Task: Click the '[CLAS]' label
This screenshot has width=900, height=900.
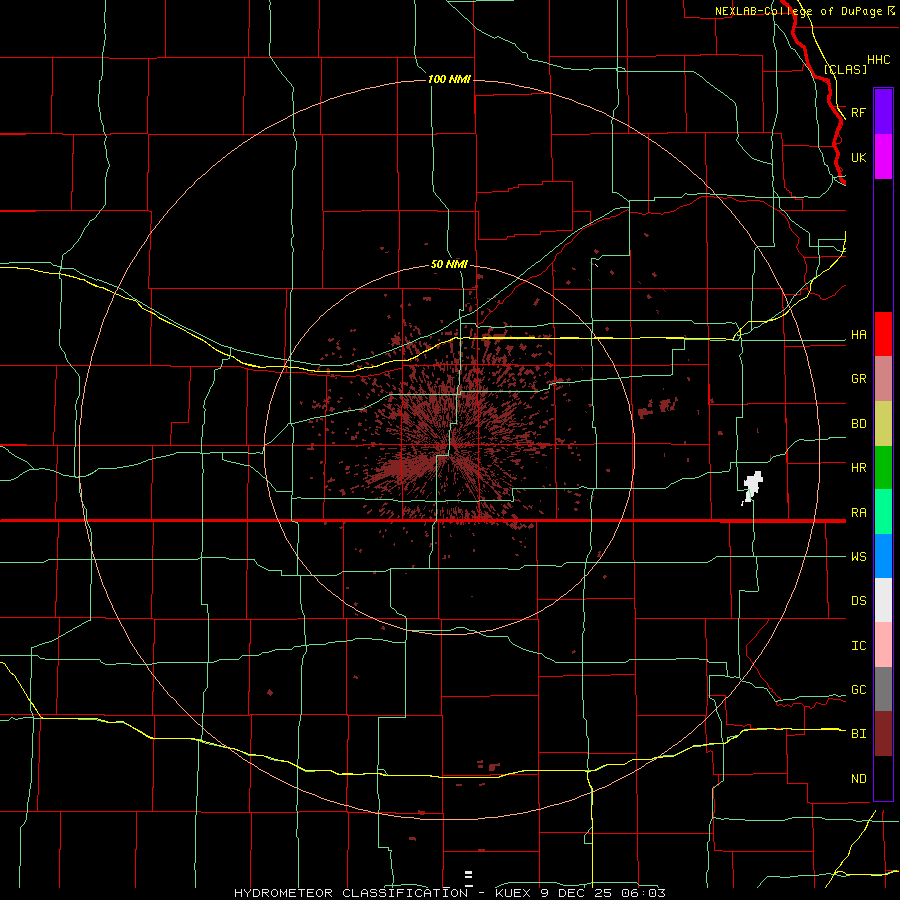Action: click(845, 69)
